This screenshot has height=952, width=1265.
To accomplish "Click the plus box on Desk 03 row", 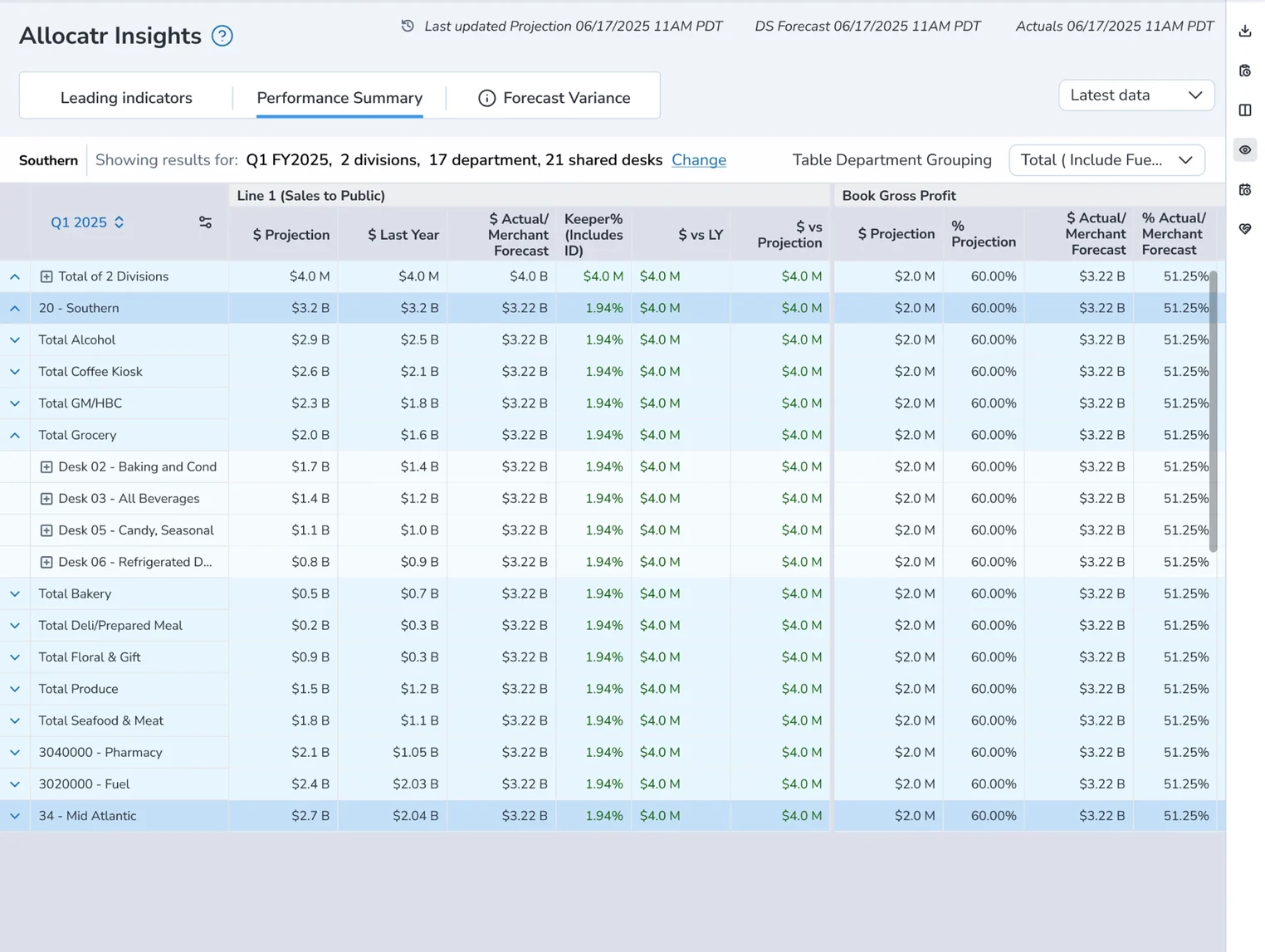I will pyautogui.click(x=46, y=499).
